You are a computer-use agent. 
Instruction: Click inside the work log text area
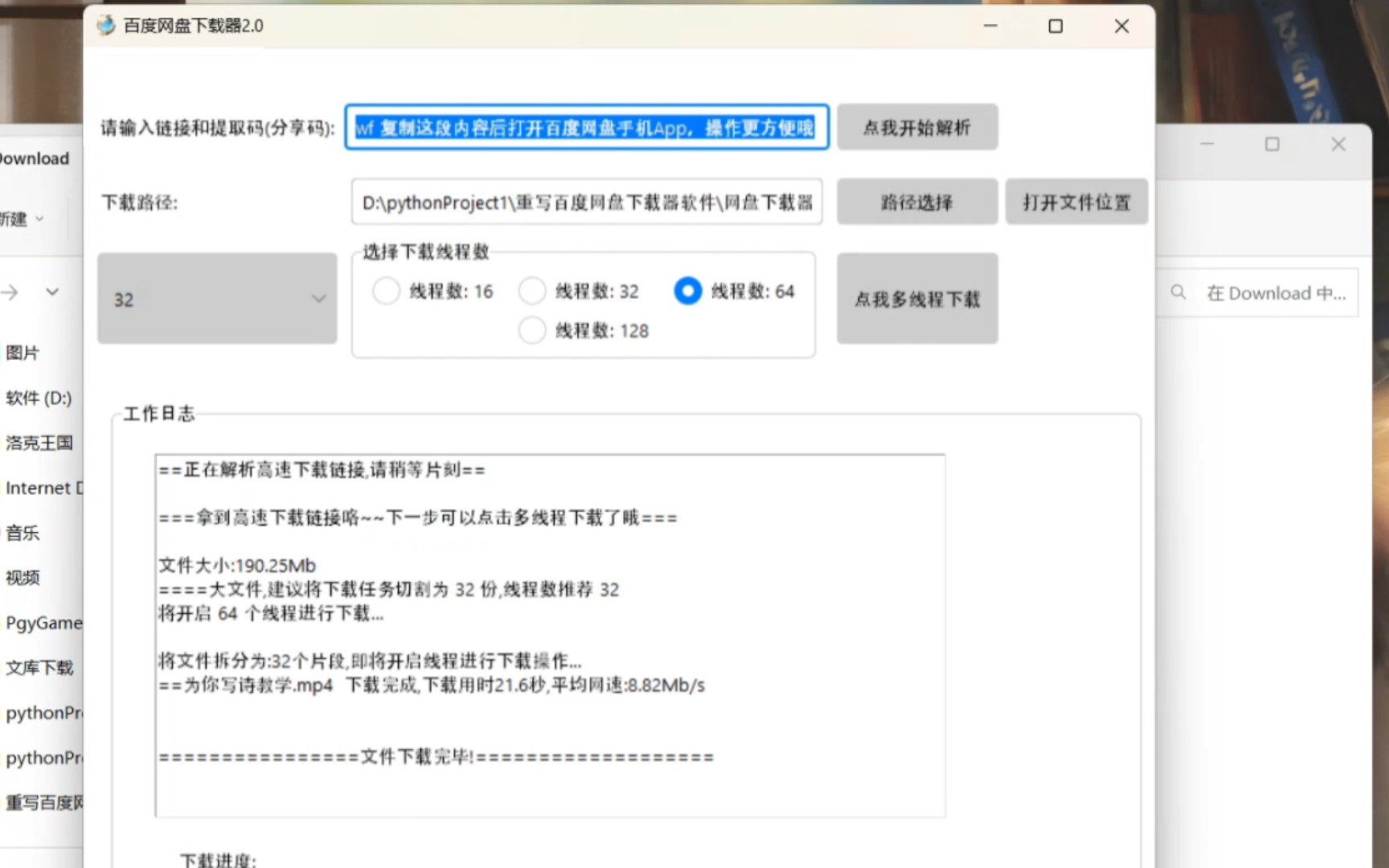pos(550,635)
